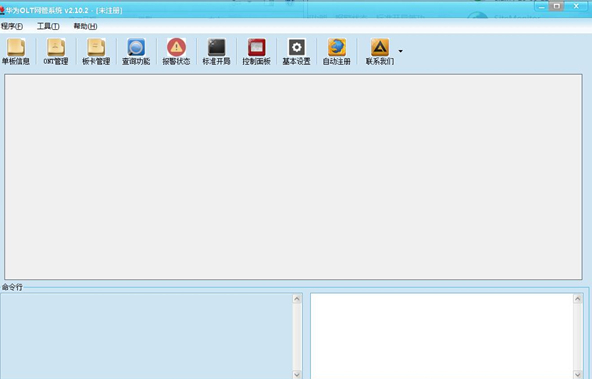Open the 板卡管理 toolbar icon
This screenshot has height=379, width=592.
tap(96, 51)
